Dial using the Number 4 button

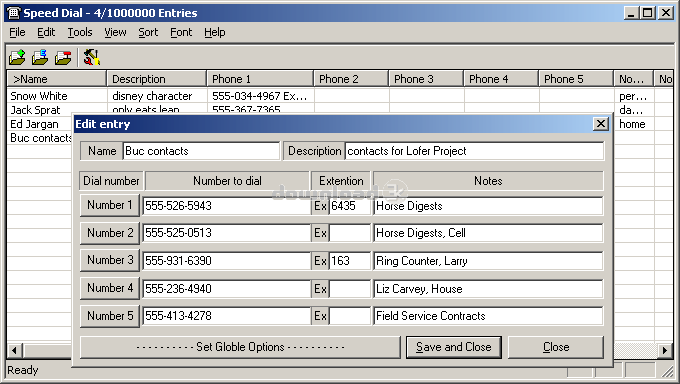point(110,288)
